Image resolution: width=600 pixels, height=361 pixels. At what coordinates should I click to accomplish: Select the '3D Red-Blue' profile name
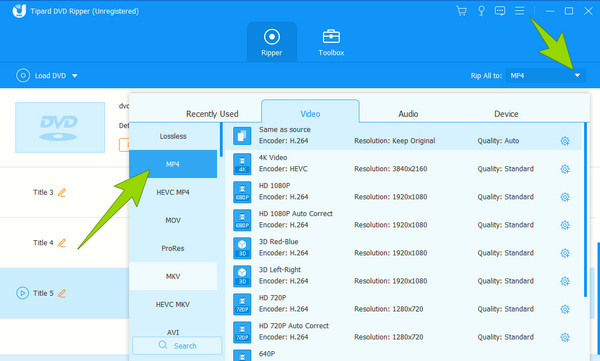click(278, 242)
